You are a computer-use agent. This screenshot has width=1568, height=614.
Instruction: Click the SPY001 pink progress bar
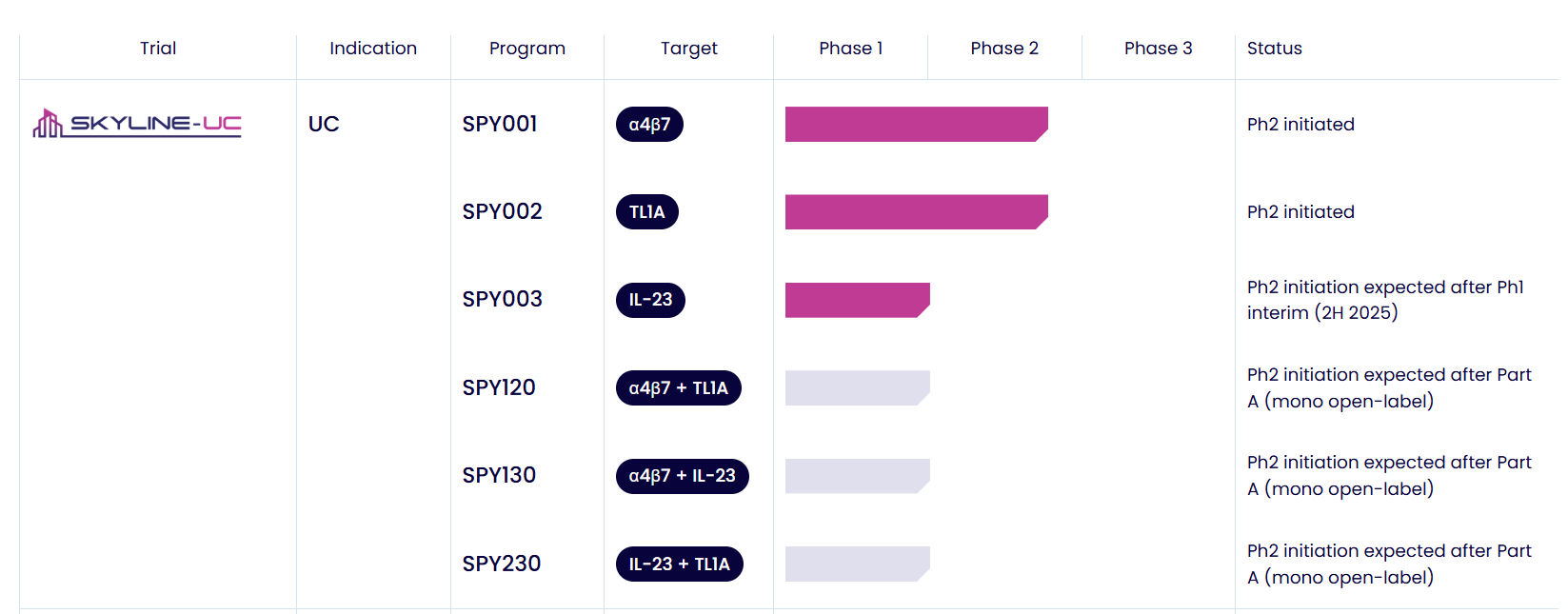pos(915,125)
